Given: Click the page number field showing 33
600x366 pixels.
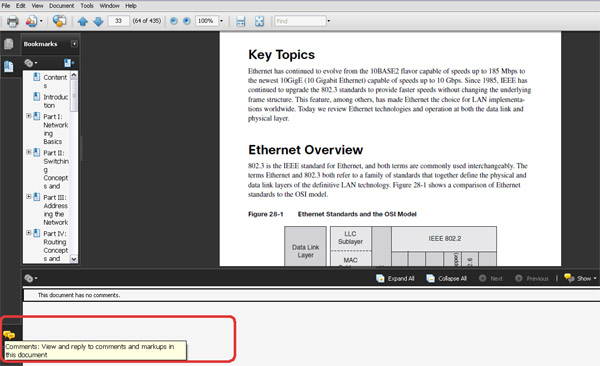Looking at the screenshot, I should point(119,21).
